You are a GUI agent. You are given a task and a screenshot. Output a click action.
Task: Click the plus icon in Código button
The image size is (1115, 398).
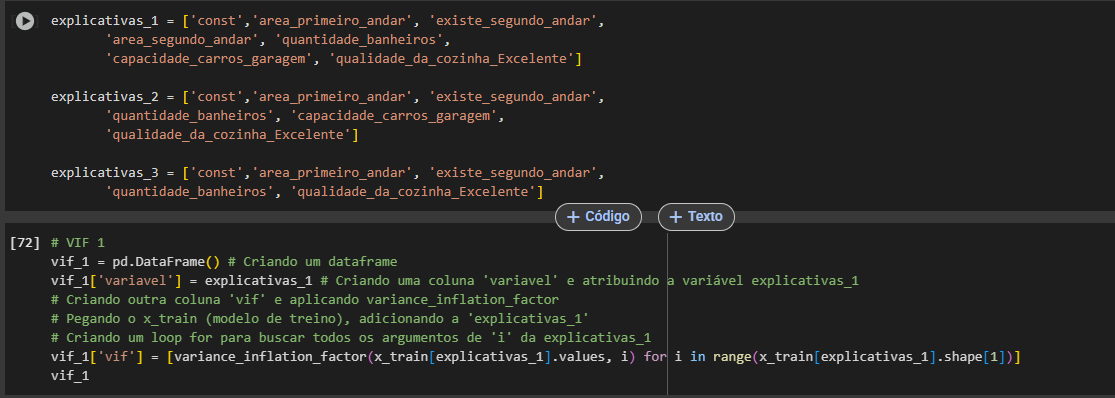(x=573, y=217)
